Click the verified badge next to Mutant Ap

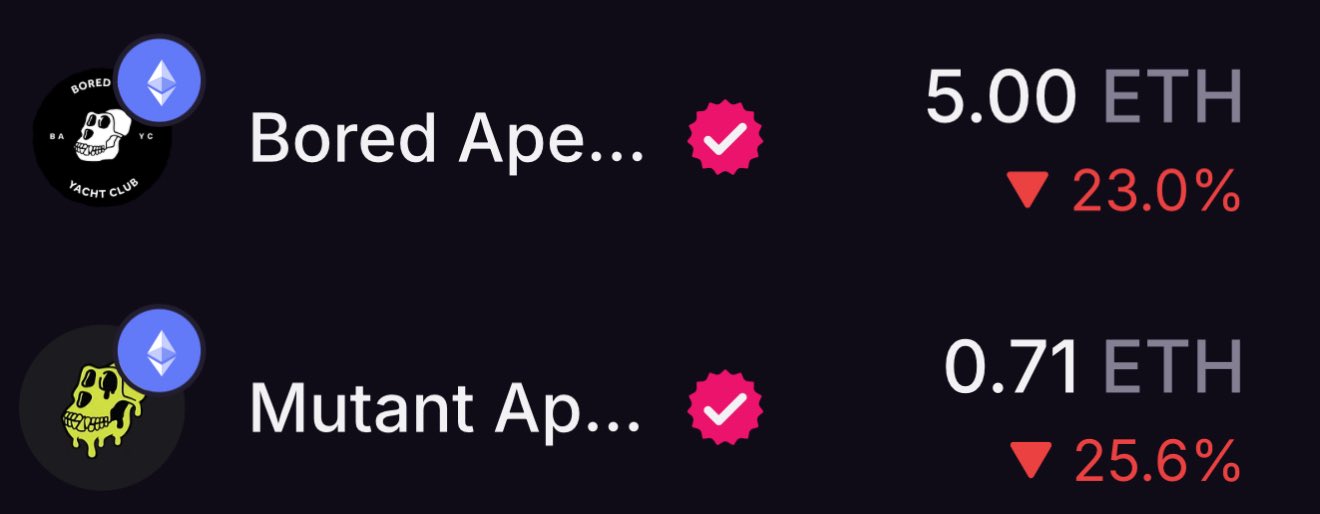[x=725, y=406]
